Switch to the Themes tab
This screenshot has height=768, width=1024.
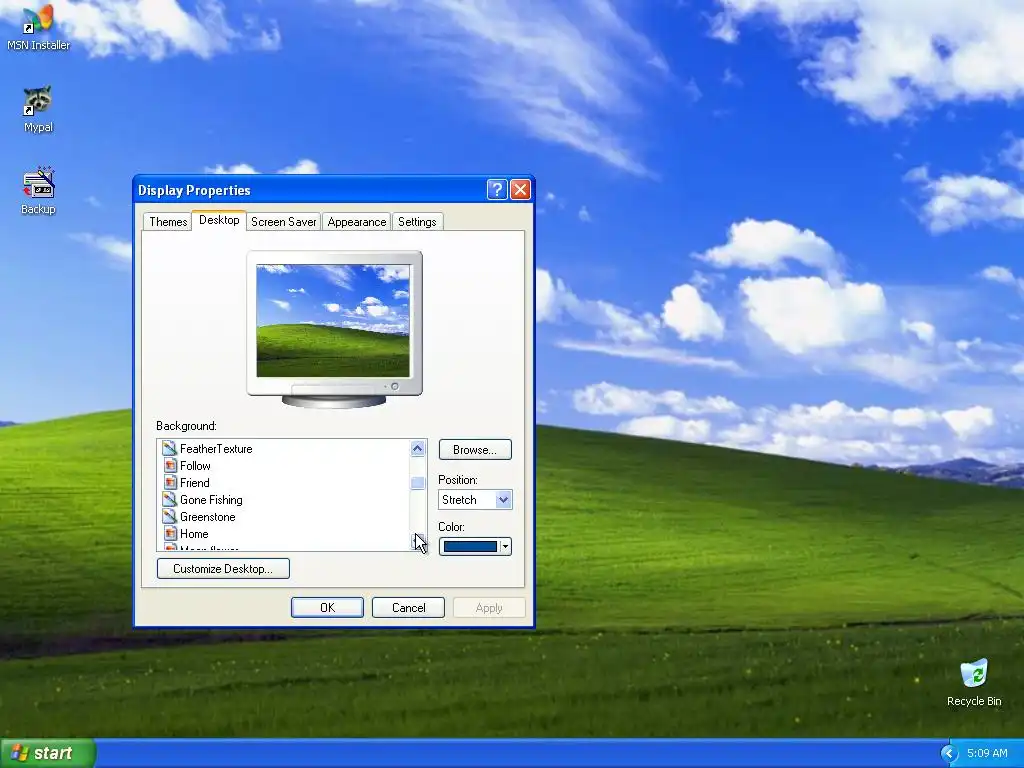168,221
